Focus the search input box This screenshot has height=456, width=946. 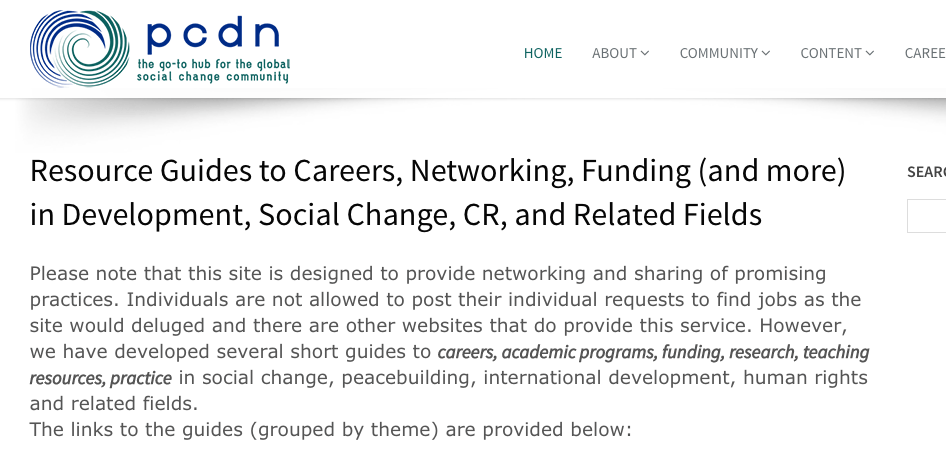[927, 216]
